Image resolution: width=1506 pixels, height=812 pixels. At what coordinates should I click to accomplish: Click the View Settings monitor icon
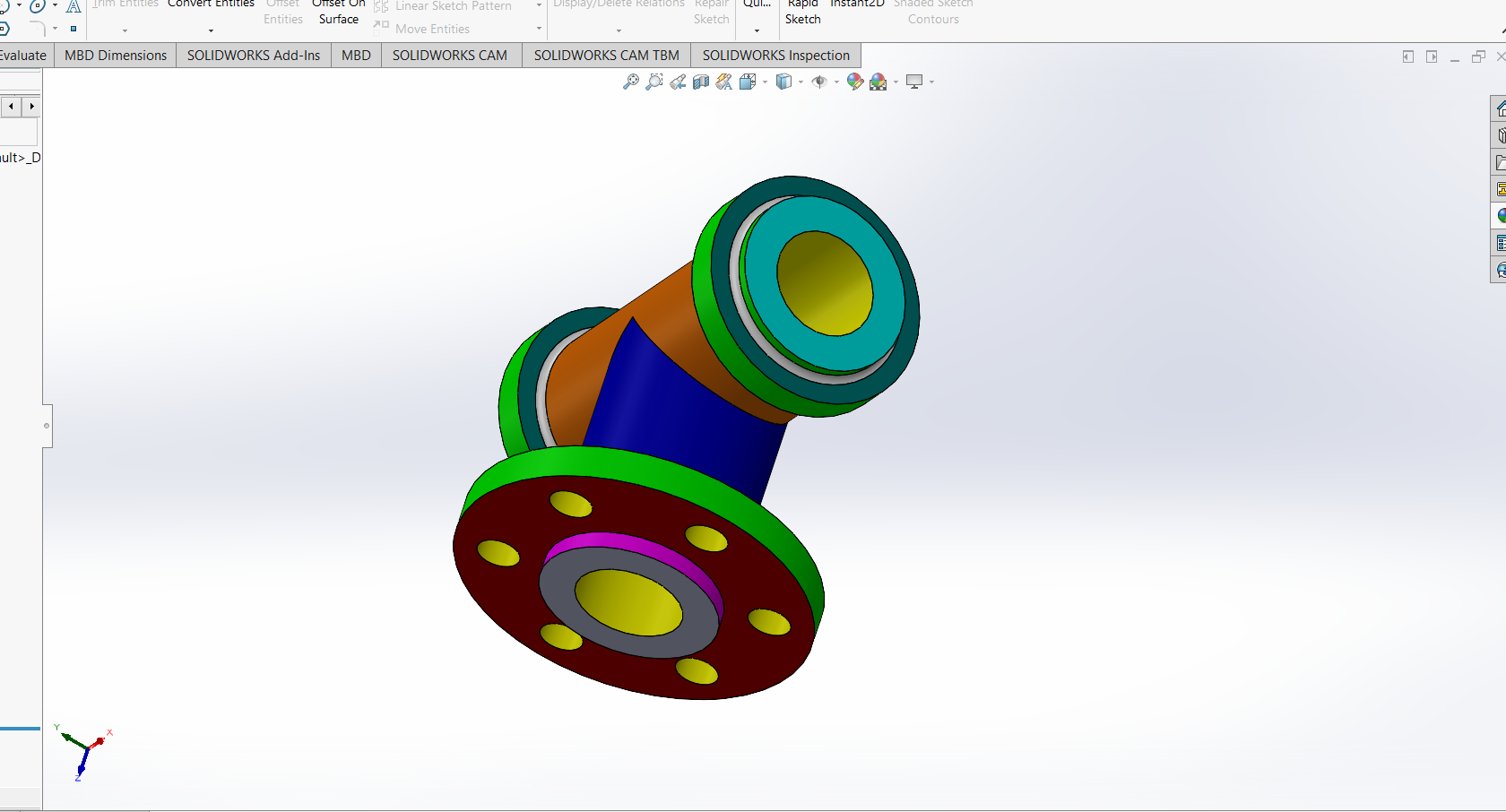914,82
